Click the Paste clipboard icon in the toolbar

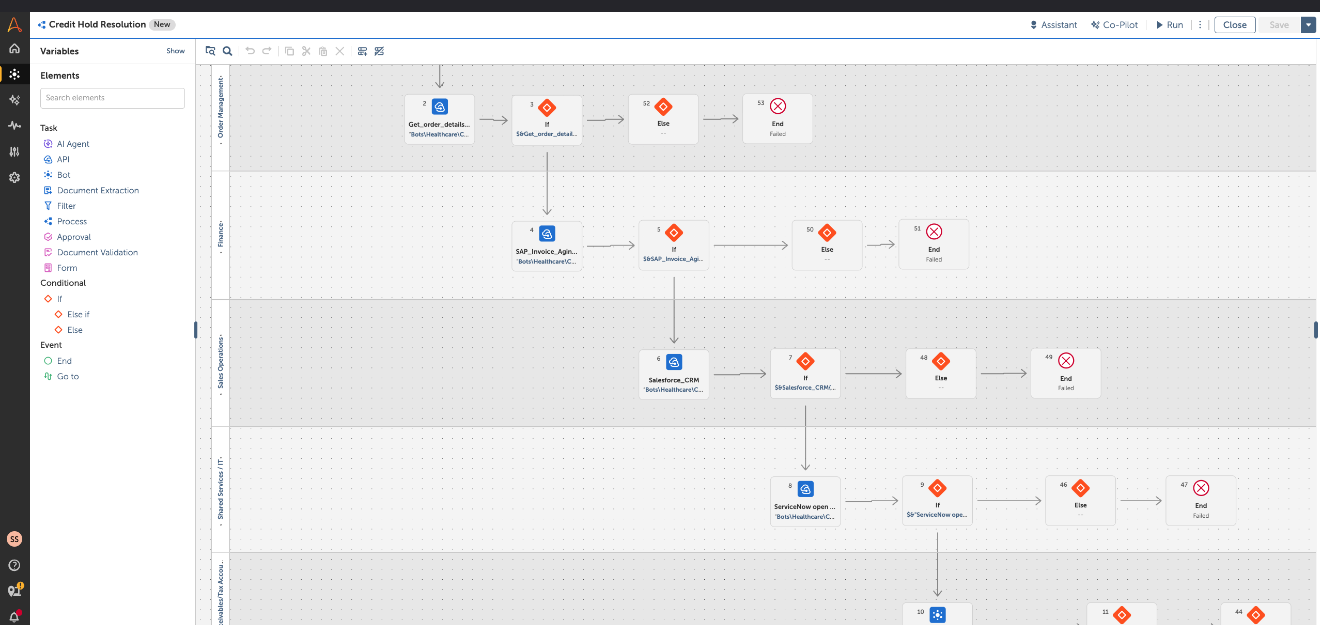[323, 51]
